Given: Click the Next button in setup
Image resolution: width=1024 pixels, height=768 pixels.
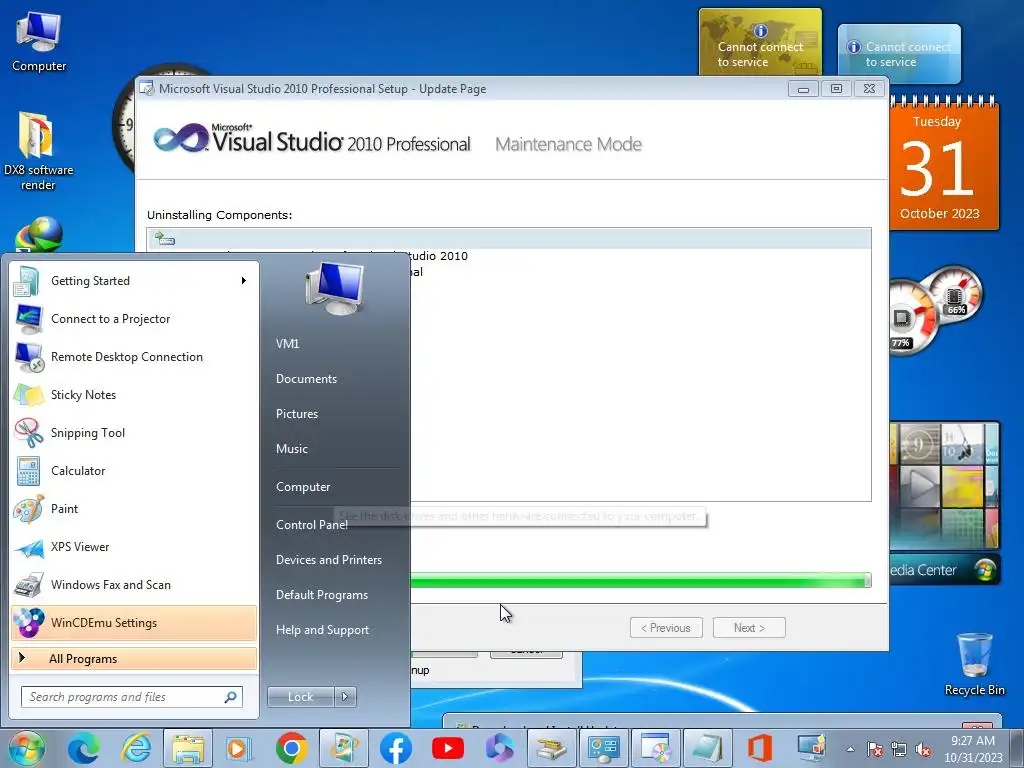Looking at the screenshot, I should click(x=749, y=628).
